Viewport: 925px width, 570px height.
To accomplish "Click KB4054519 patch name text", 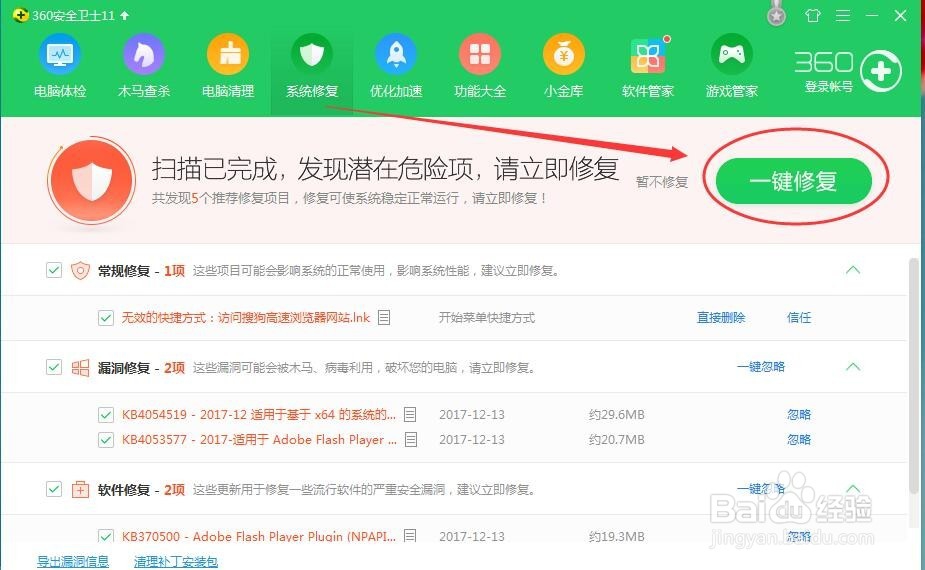I will point(258,414).
